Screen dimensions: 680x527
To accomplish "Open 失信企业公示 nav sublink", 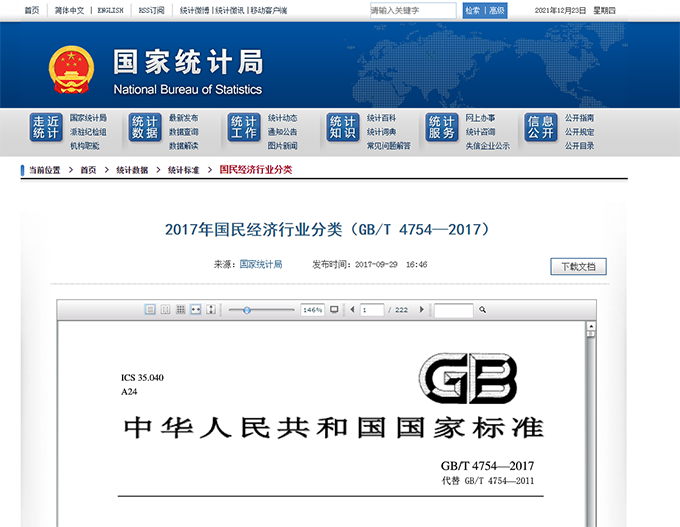I will tap(487, 146).
